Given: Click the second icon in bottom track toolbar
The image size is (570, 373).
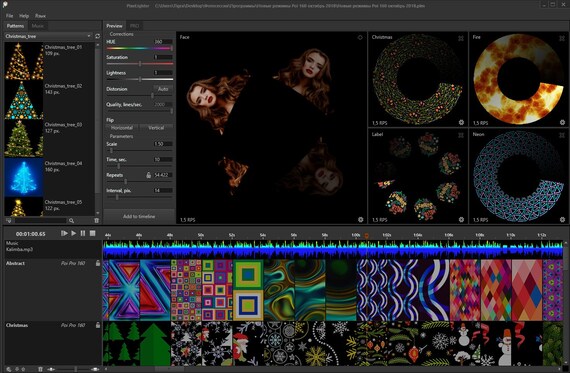Looking at the screenshot, I should pos(17,369).
